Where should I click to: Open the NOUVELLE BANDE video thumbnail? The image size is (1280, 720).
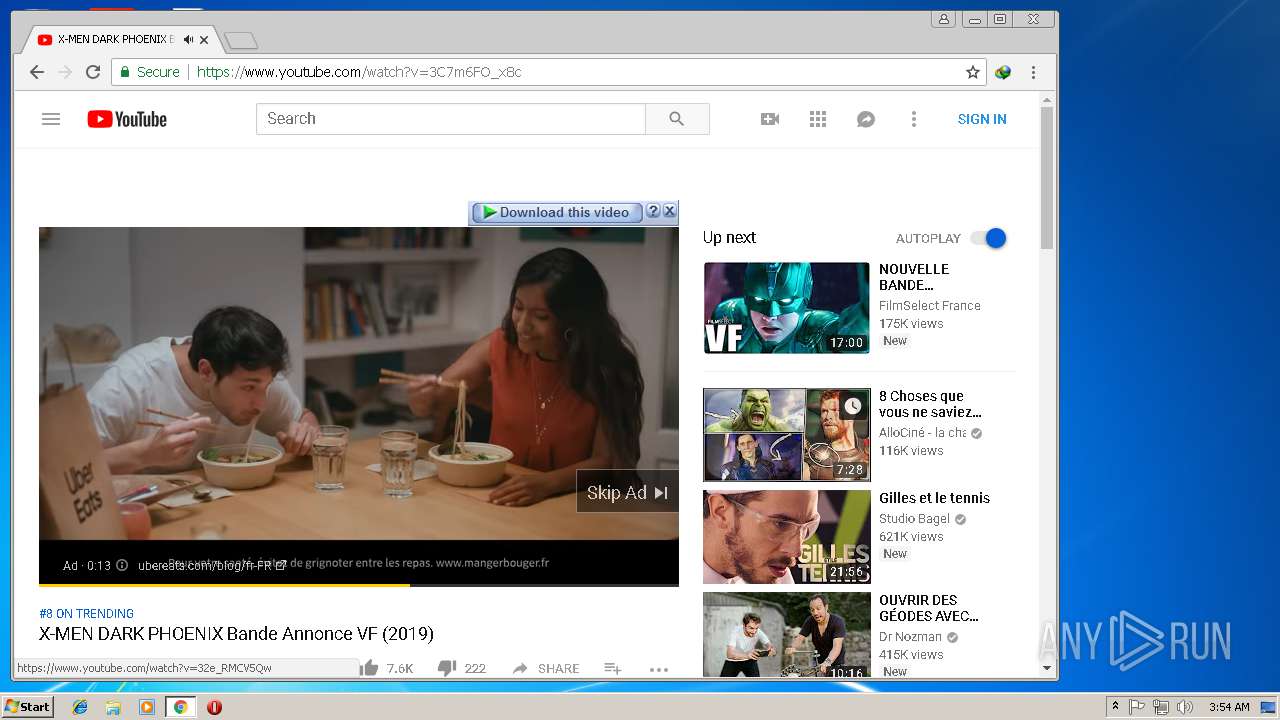787,308
